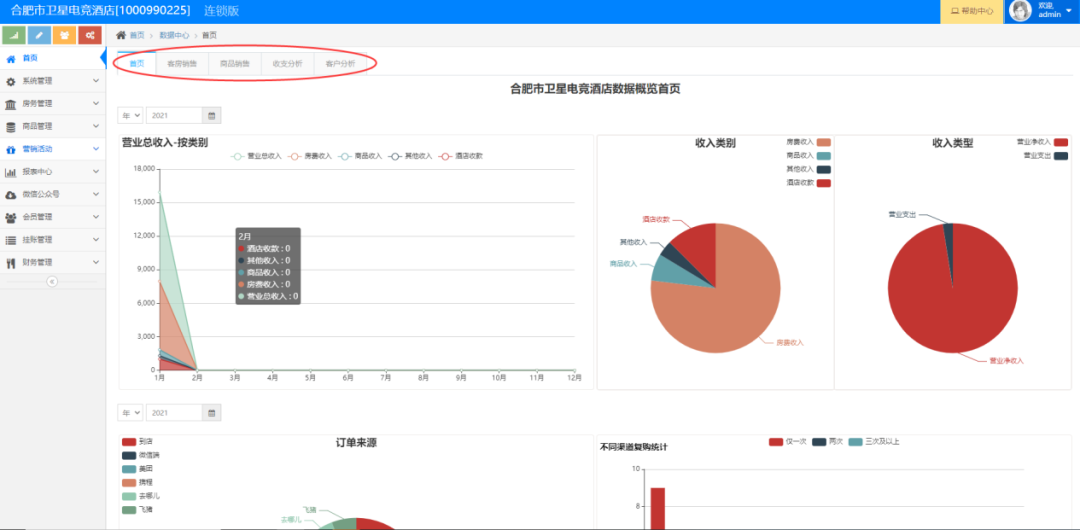
Task: Click 美团 swatch in 订单来源 legend
Action: (129, 469)
